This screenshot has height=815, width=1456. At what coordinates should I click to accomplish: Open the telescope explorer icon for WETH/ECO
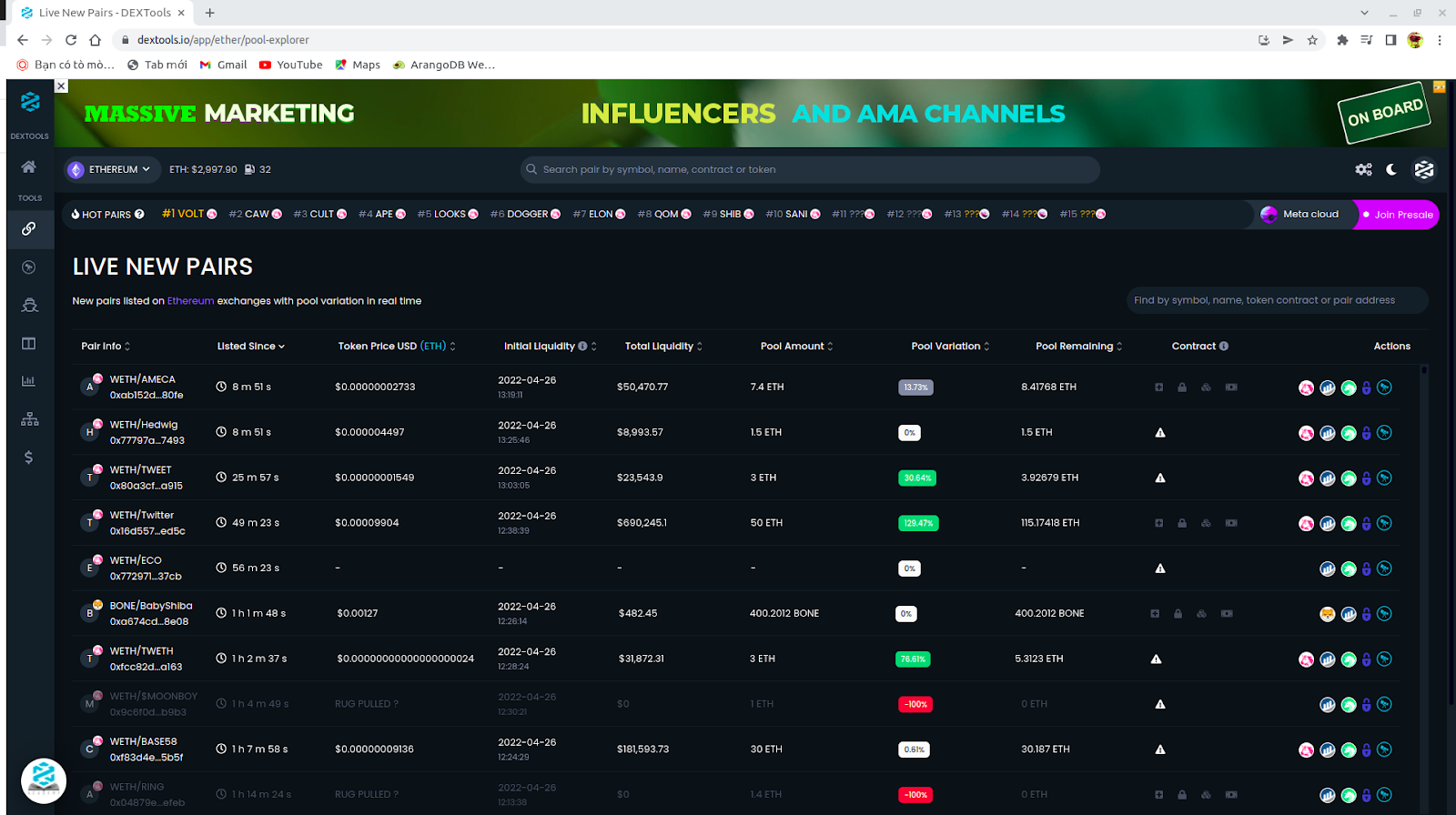tap(1384, 568)
